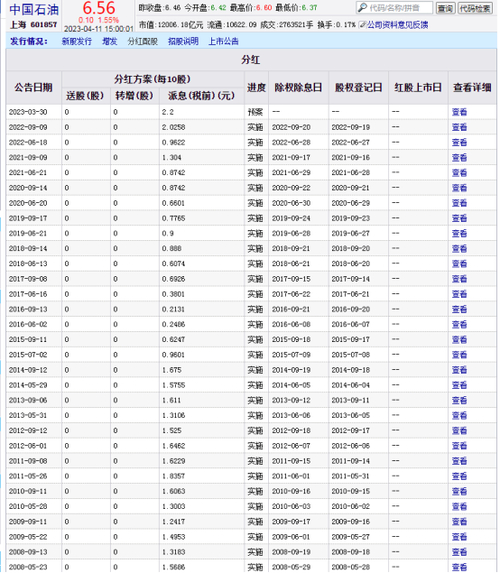Click the 股权登记日 column header
Viewport: 500px width, 573px height.
pos(358,88)
